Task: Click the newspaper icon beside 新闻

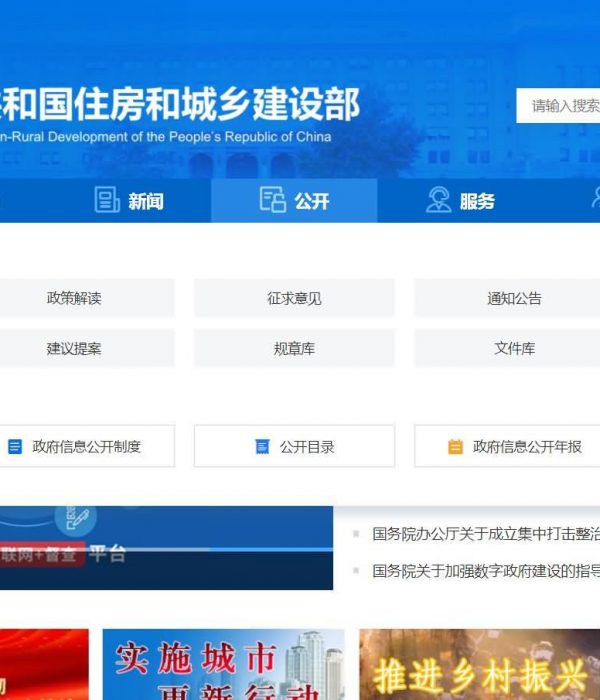Action: click(x=107, y=200)
